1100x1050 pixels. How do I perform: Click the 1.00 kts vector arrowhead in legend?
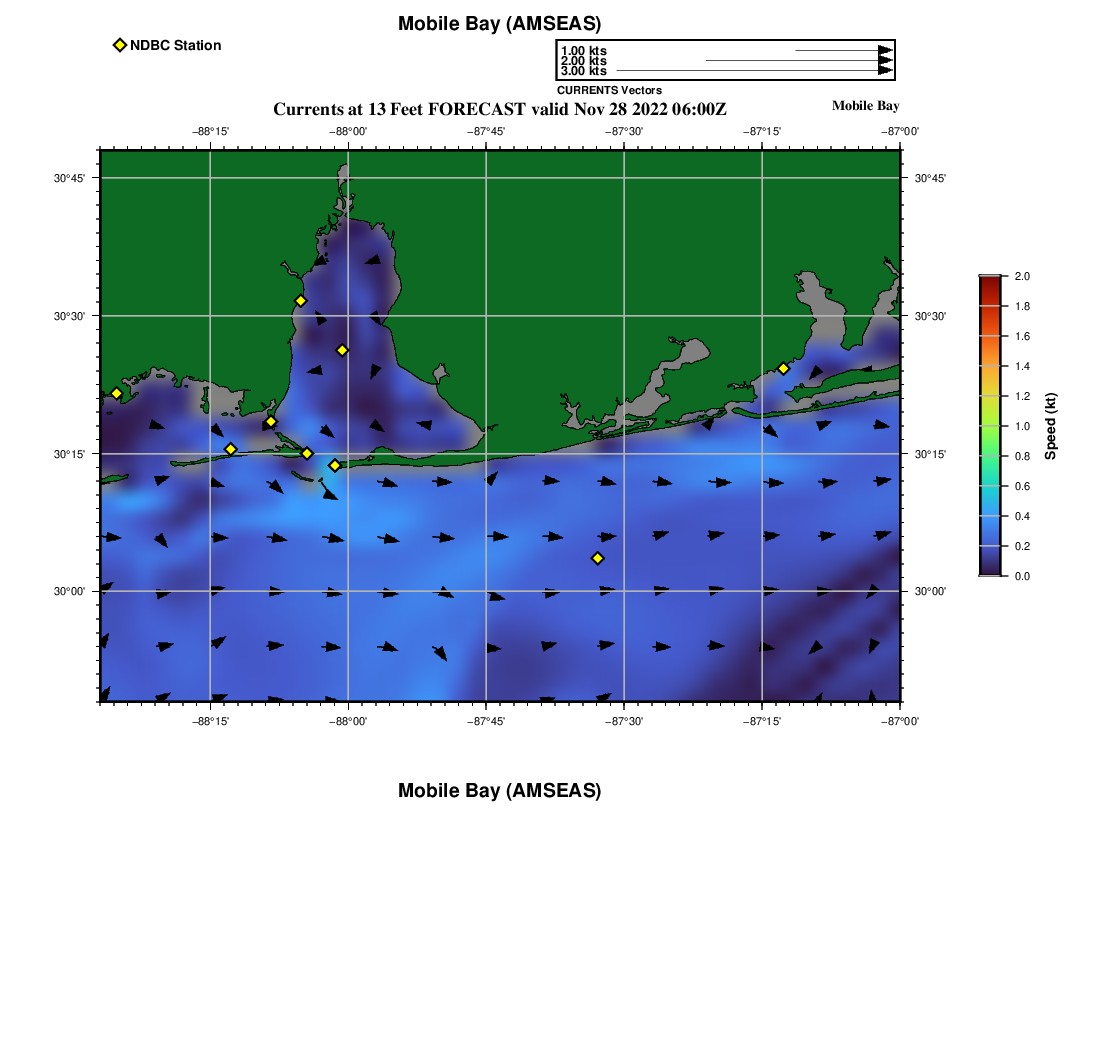pyautogui.click(x=885, y=50)
